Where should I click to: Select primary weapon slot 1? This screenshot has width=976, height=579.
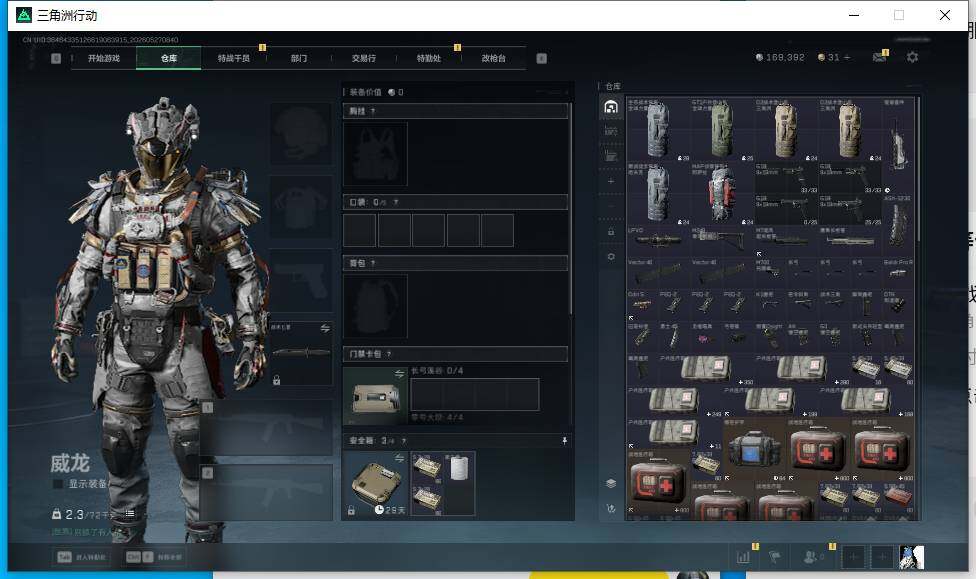tap(266, 428)
